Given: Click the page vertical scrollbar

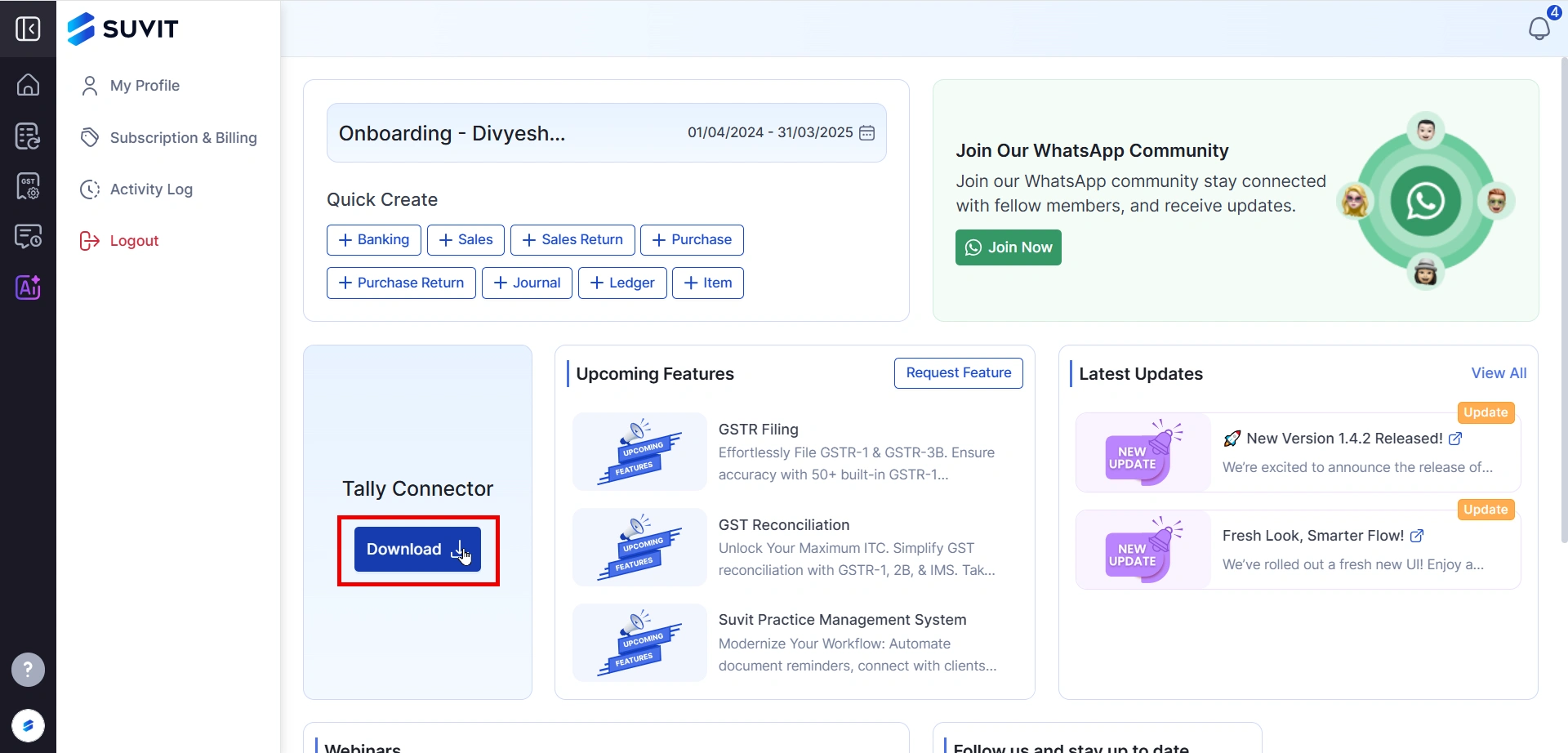Looking at the screenshot, I should (x=1563, y=301).
